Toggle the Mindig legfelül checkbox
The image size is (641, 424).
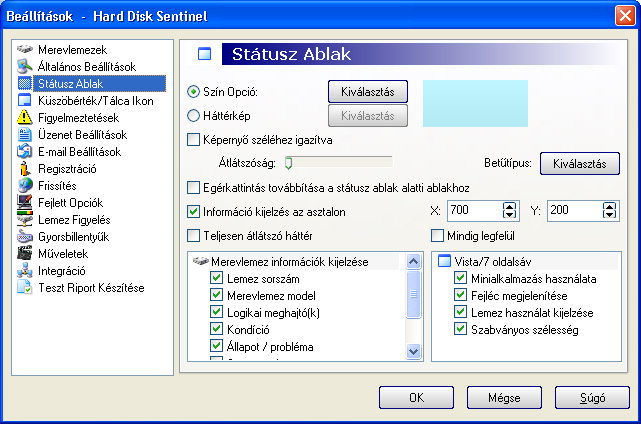tap(437, 236)
